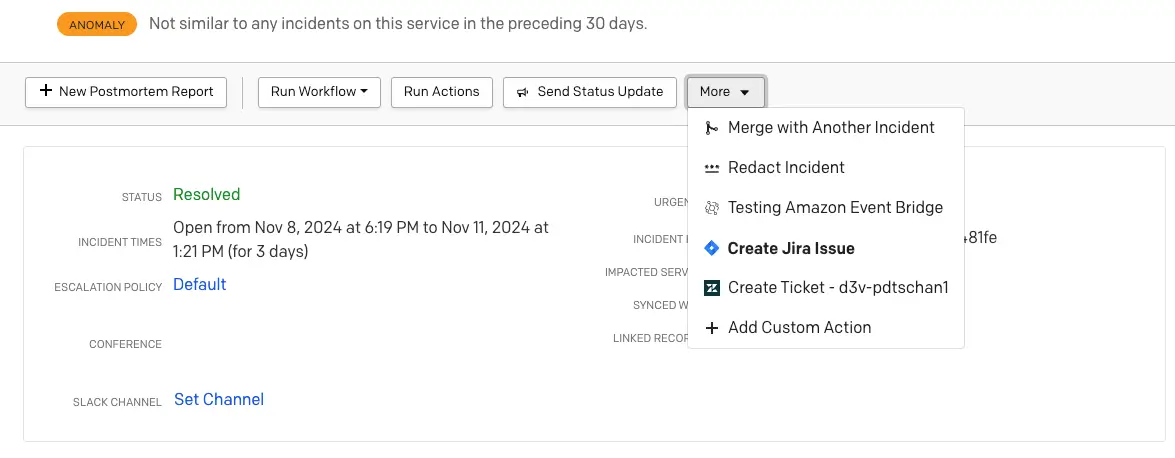
Task: Click the redact dots icon
Action: 711,168
